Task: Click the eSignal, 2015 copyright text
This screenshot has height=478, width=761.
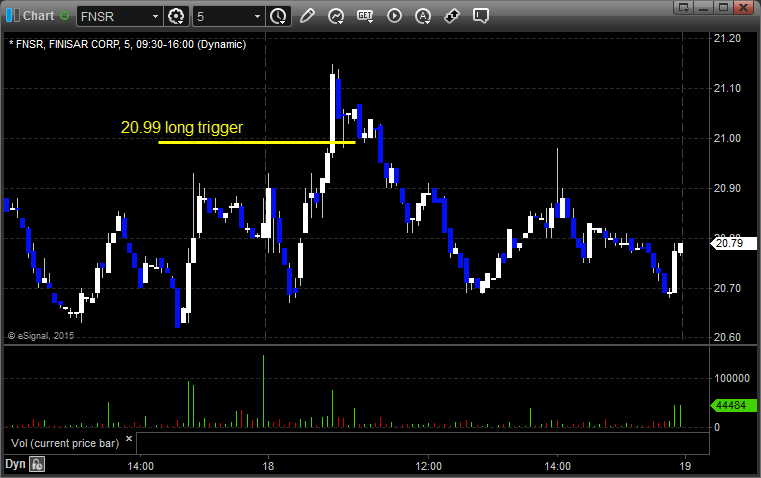Action: [41, 335]
